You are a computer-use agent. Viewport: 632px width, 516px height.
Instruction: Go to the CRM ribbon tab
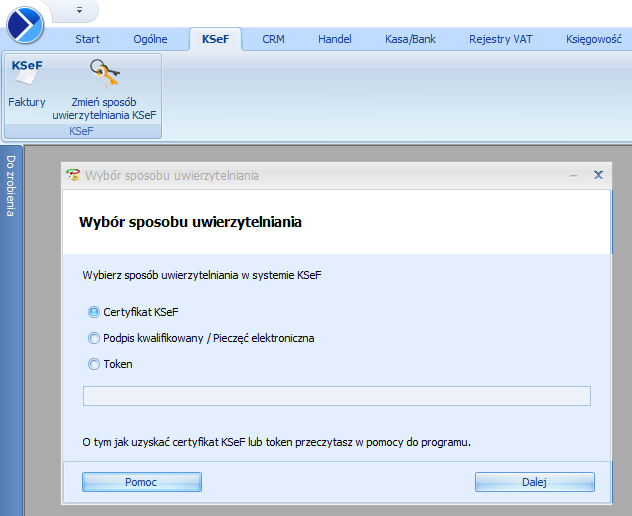[x=273, y=39]
